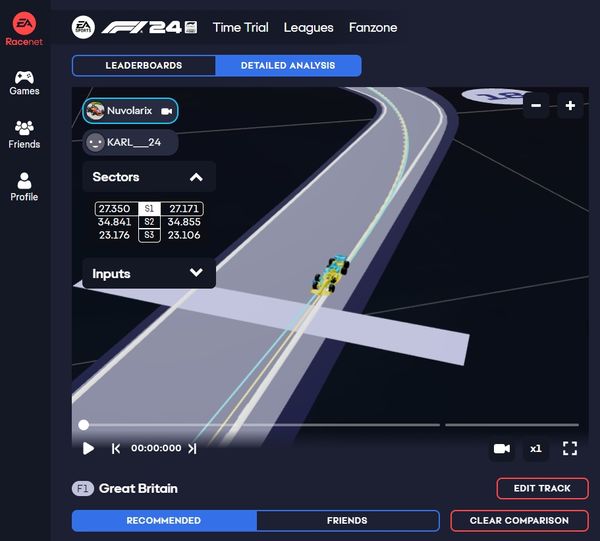Open the Time Trial menu
This screenshot has height=541, width=600.
click(x=241, y=28)
